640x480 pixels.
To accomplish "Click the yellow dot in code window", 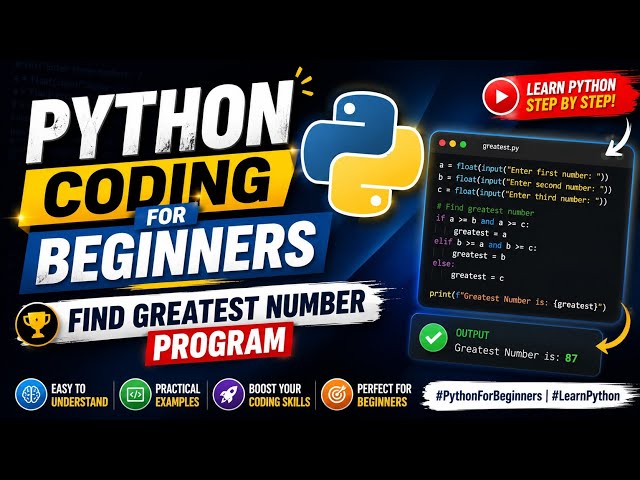I will pos(452,144).
